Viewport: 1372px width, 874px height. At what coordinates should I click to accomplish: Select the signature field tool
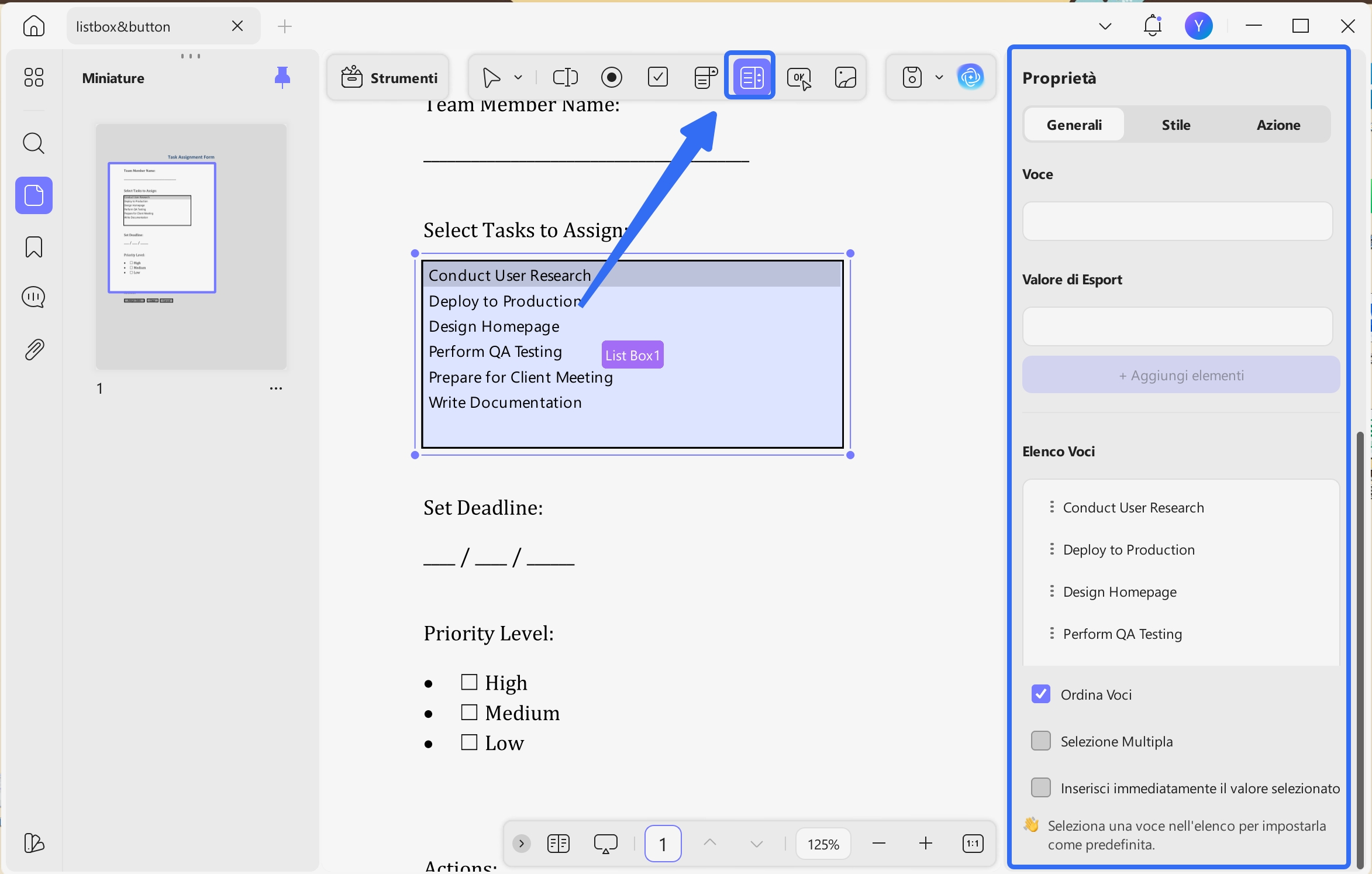[846, 77]
